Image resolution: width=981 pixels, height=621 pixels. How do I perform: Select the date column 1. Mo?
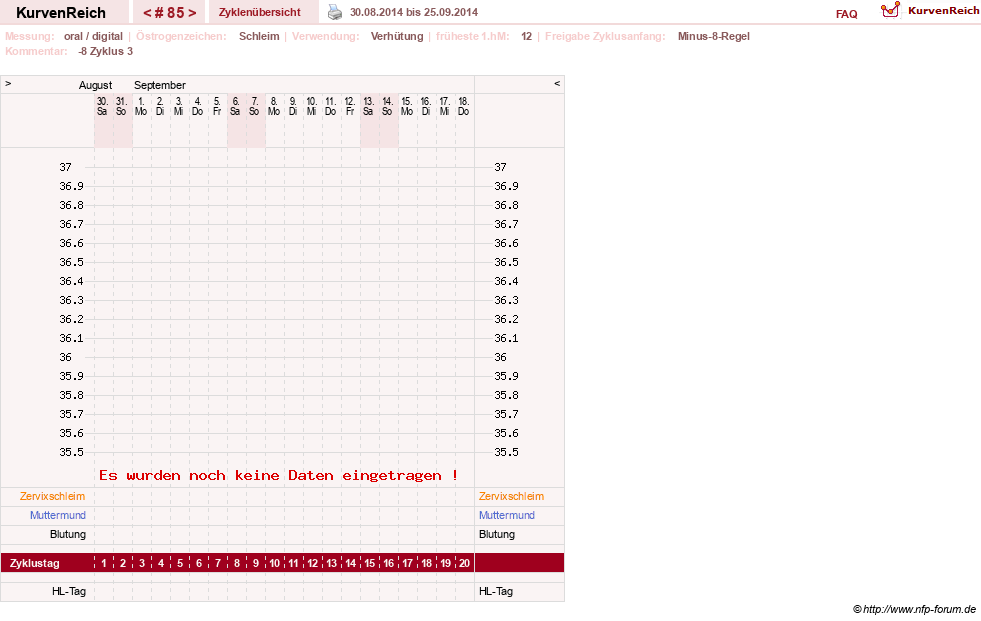click(141, 106)
